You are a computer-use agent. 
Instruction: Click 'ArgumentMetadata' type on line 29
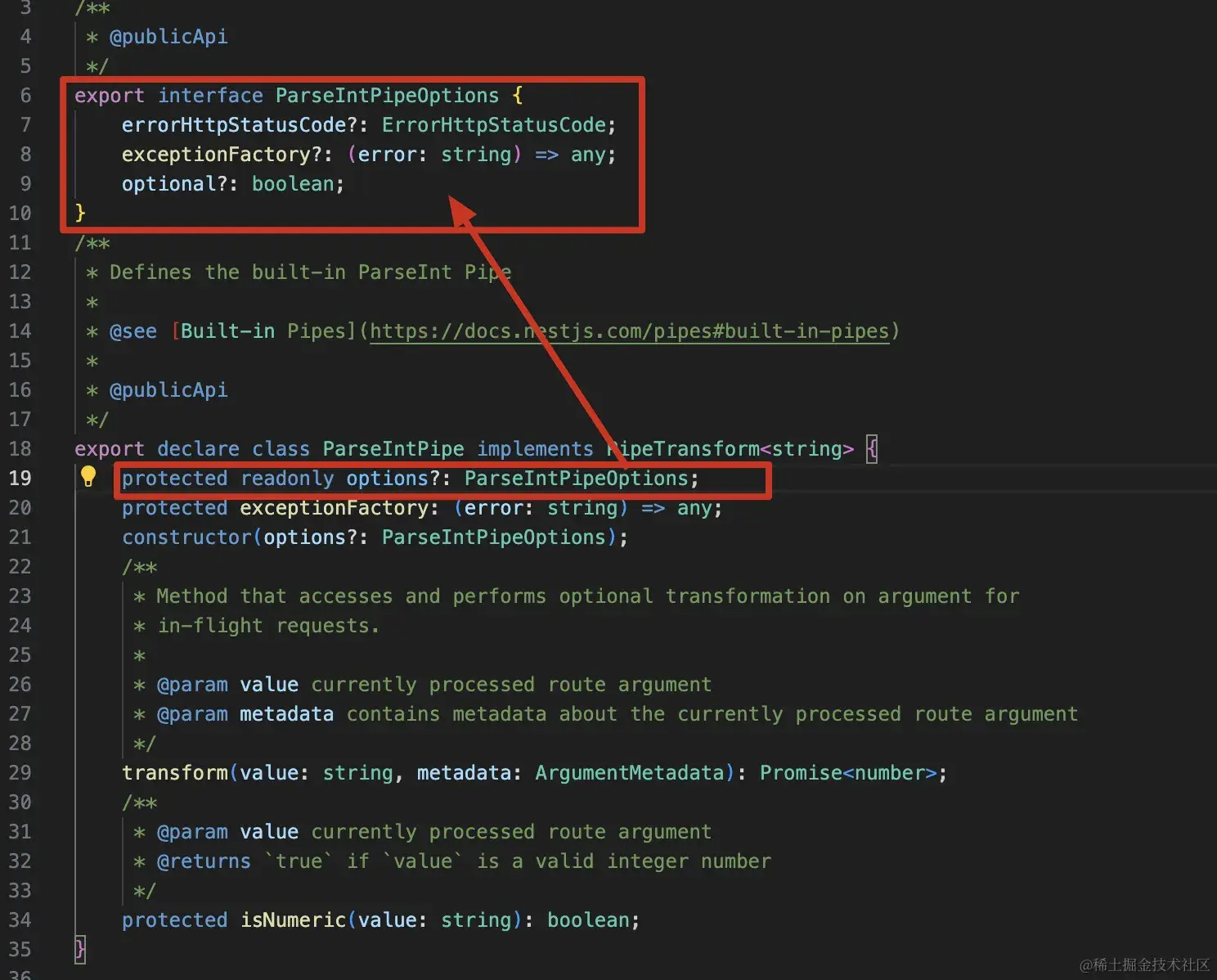630,773
